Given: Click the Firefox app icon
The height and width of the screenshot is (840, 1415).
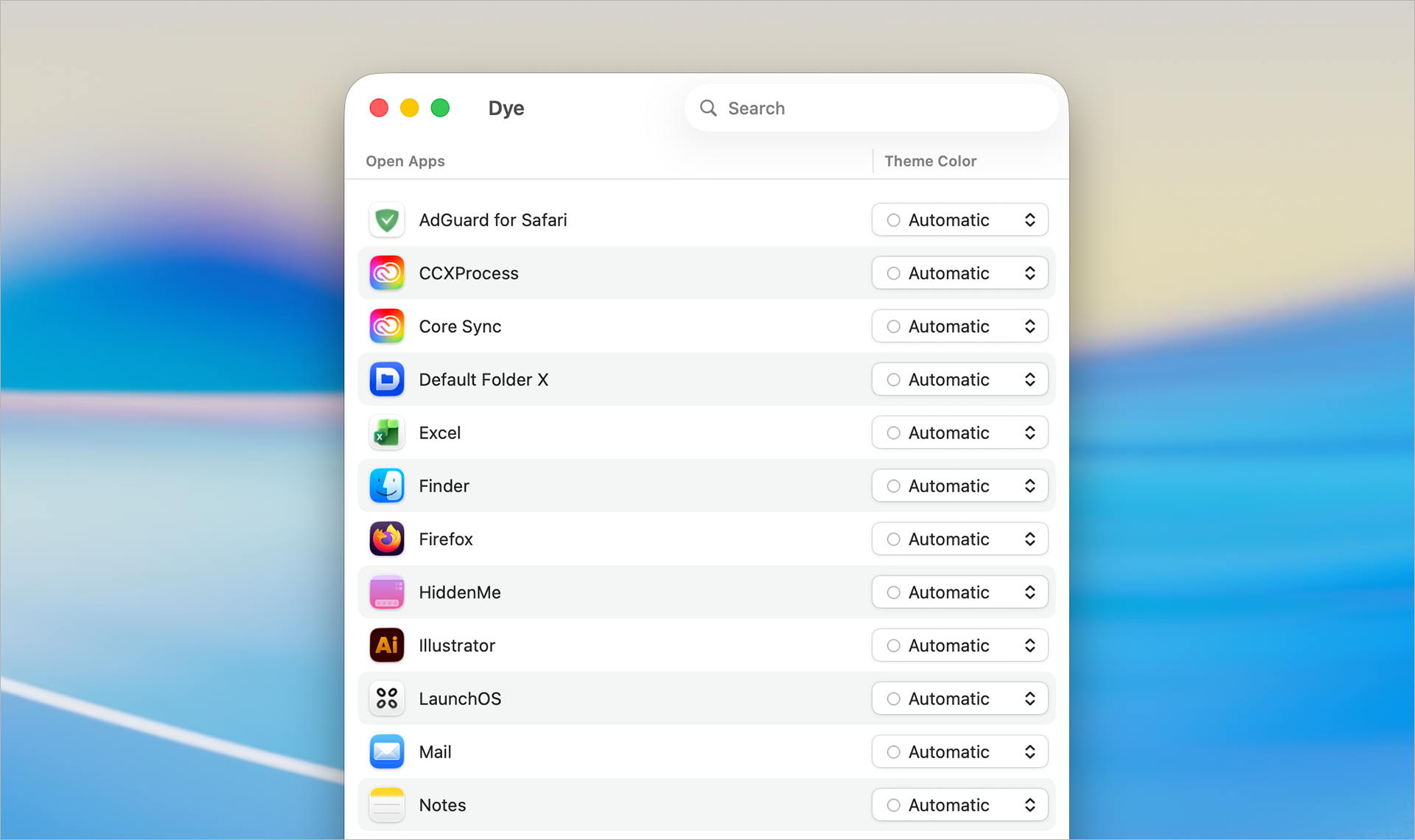Looking at the screenshot, I should click(386, 539).
